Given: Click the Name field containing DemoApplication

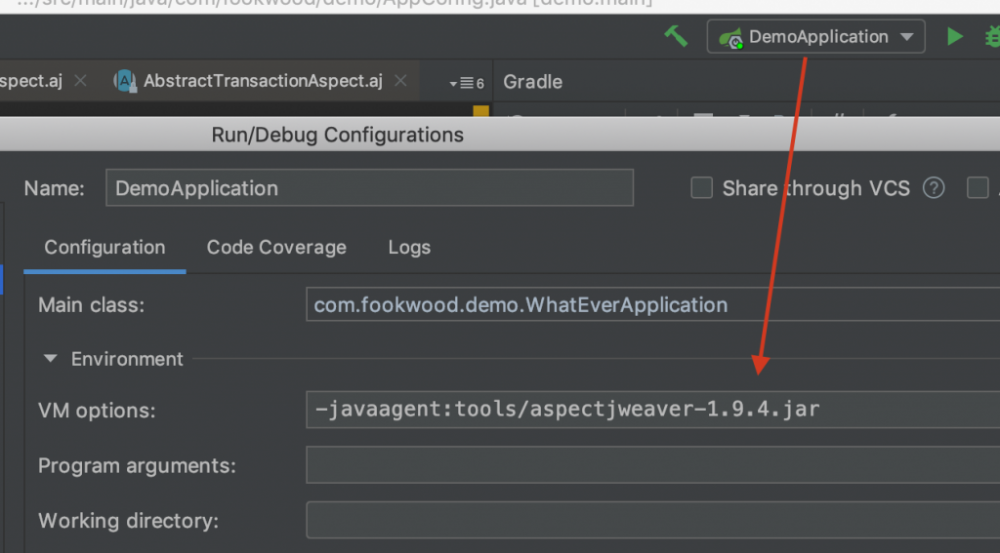Looking at the screenshot, I should click(369, 188).
